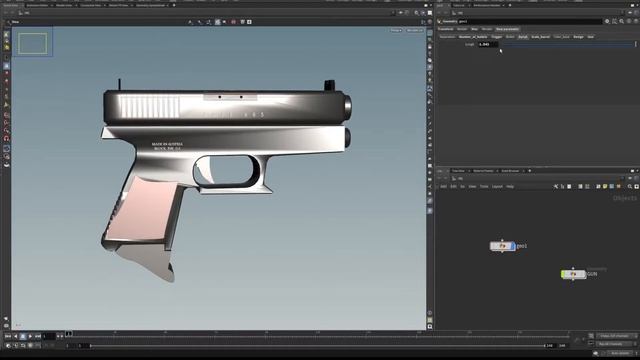The height and width of the screenshot is (360, 640).
Task: Click the play backward button
Action: 16,336
